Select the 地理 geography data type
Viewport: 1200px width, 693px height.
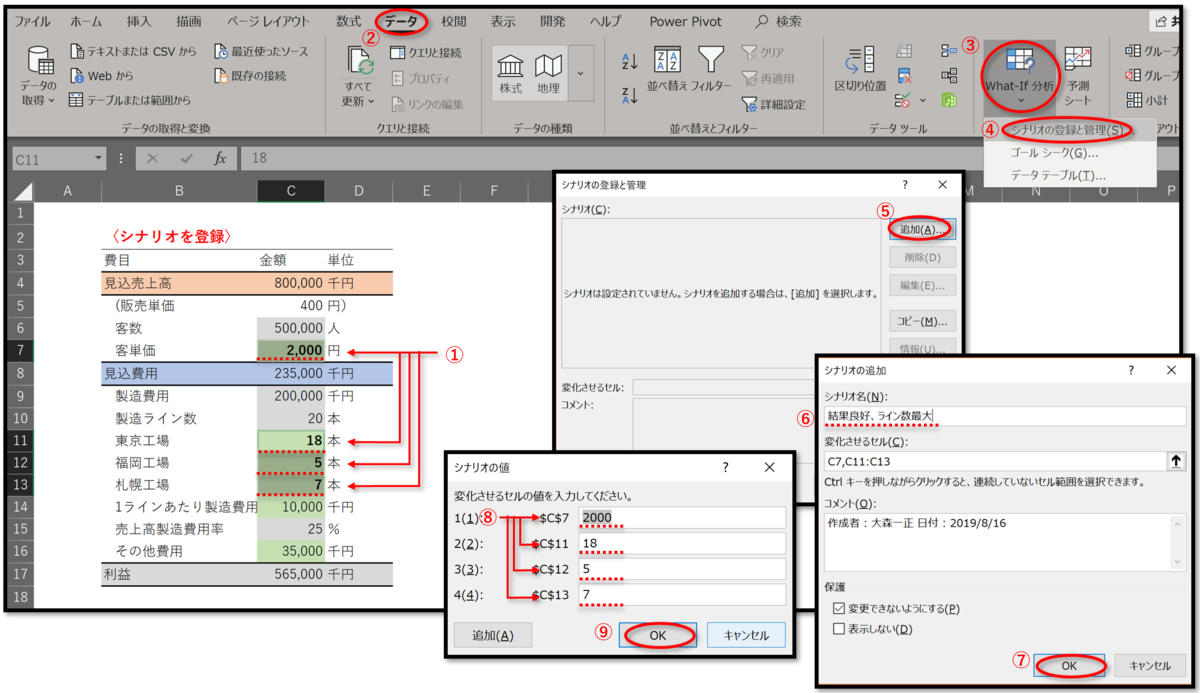[548, 72]
